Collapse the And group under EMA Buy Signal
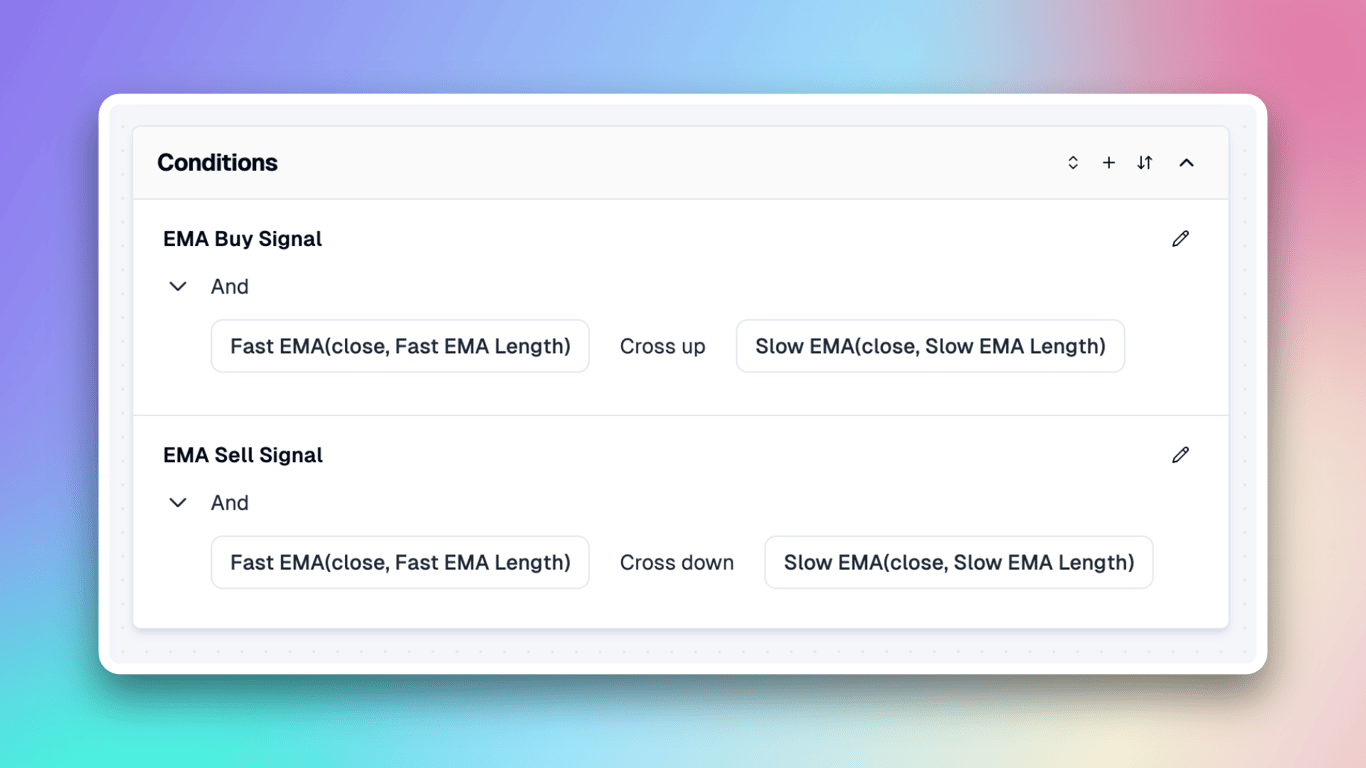1366x768 pixels. click(178, 287)
